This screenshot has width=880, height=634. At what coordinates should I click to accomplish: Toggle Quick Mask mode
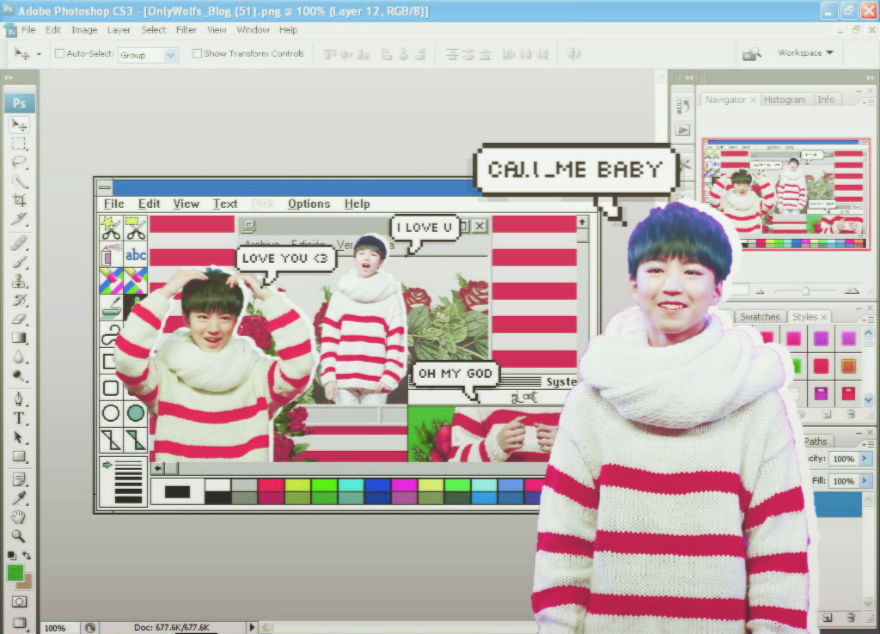19,602
